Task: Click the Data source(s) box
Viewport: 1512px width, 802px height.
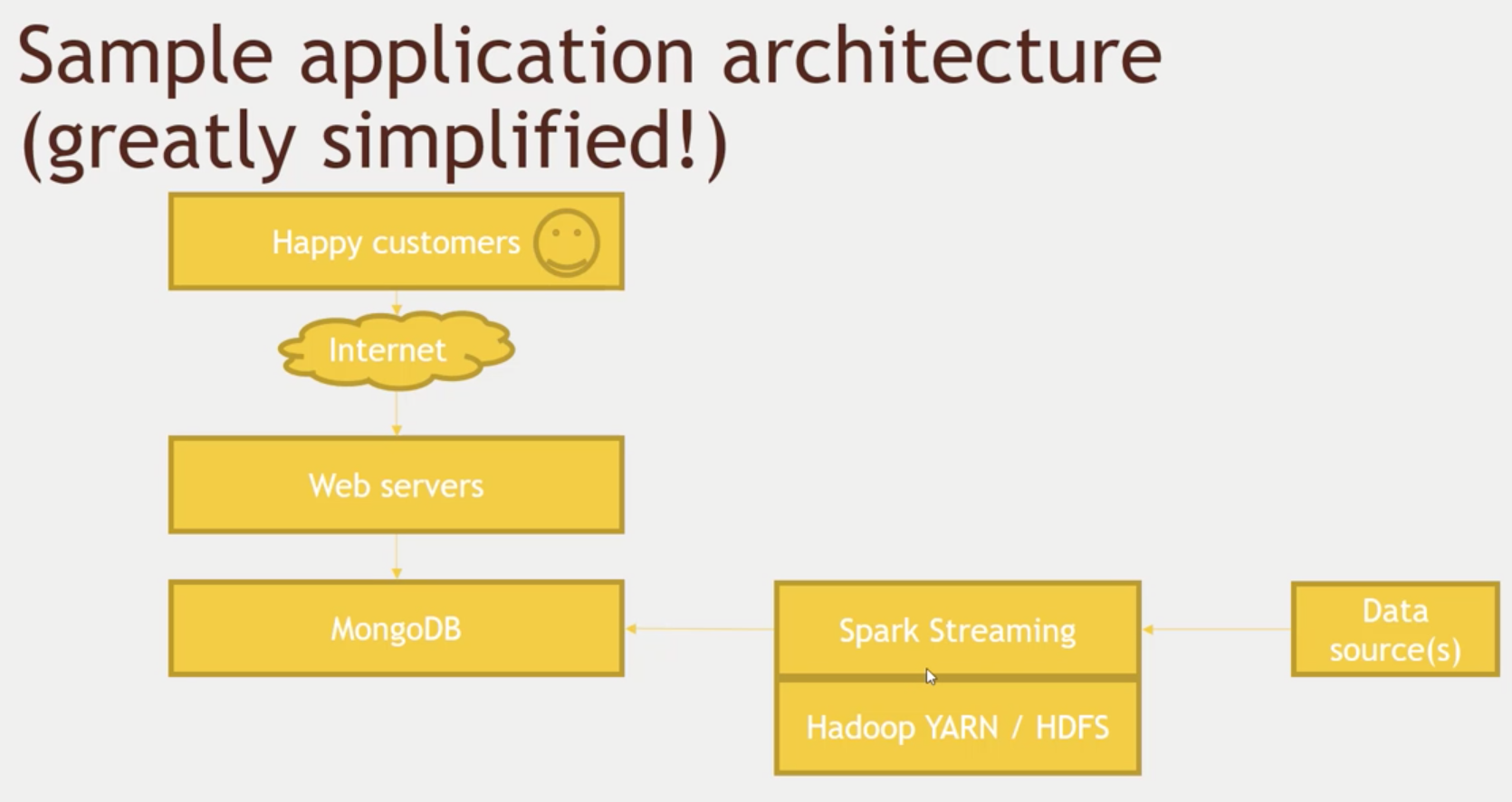Action: click(x=1394, y=630)
